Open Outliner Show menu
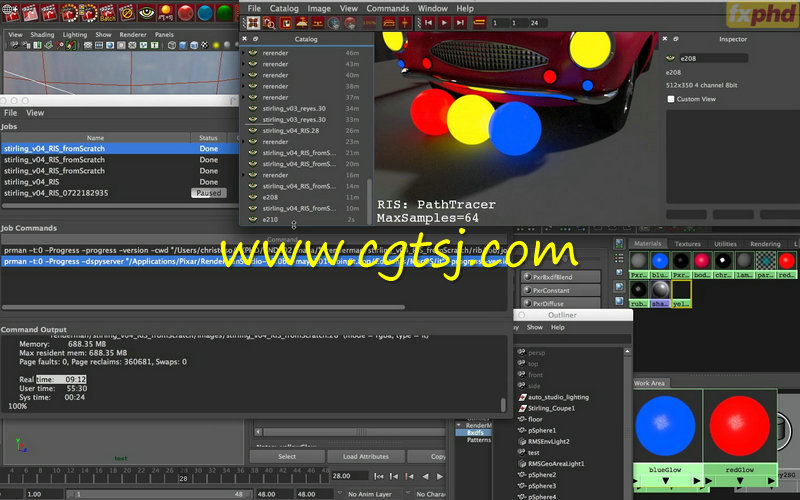 tap(535, 328)
